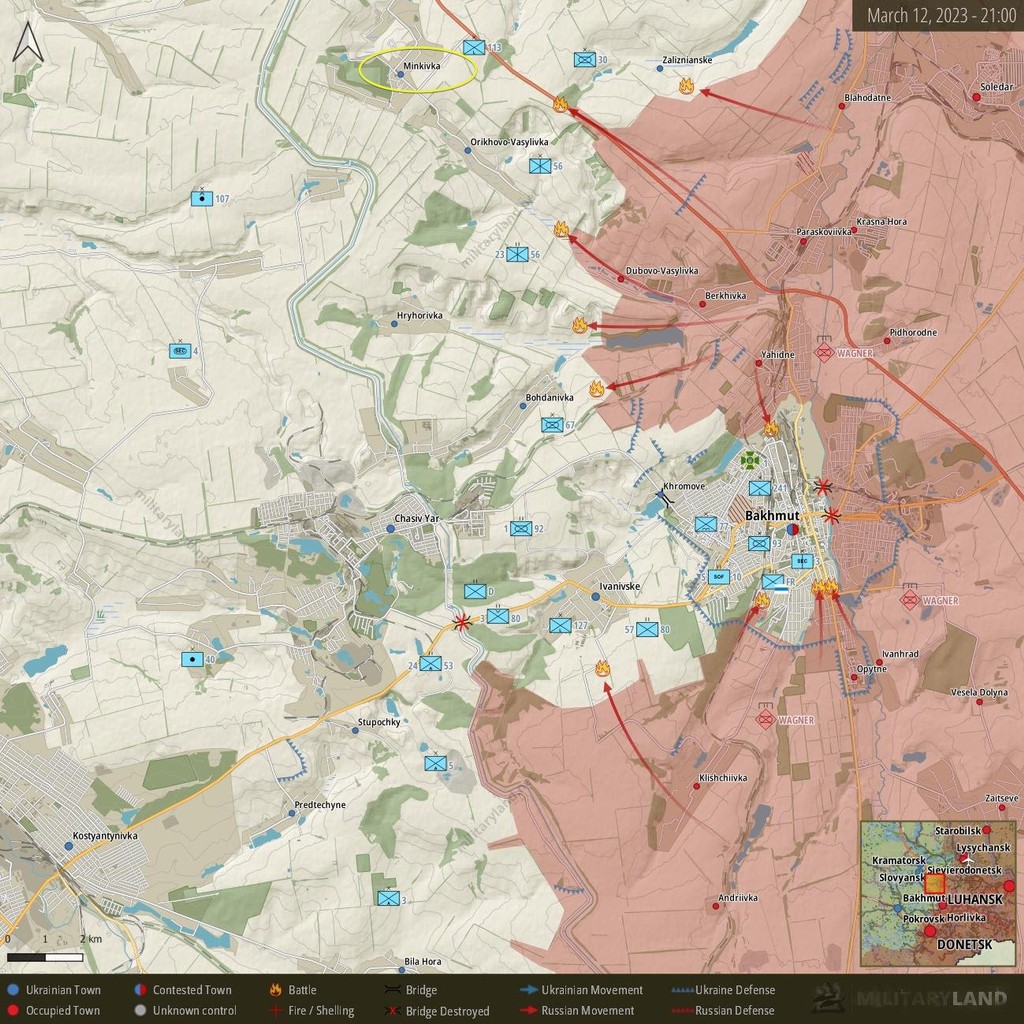The image size is (1024, 1024).
Task: Click the Wagner icon near Klishchiivka
Action: pos(765,719)
